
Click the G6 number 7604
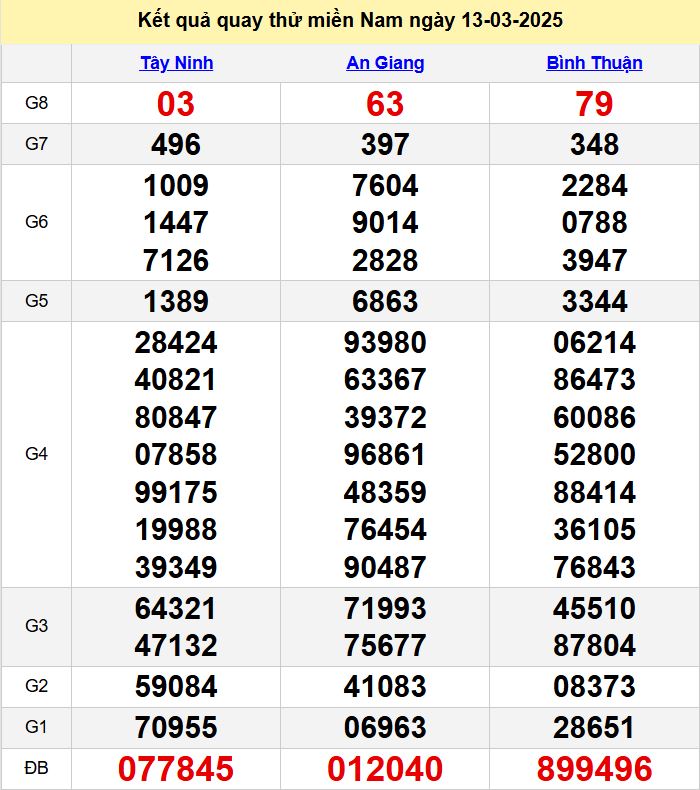click(385, 185)
